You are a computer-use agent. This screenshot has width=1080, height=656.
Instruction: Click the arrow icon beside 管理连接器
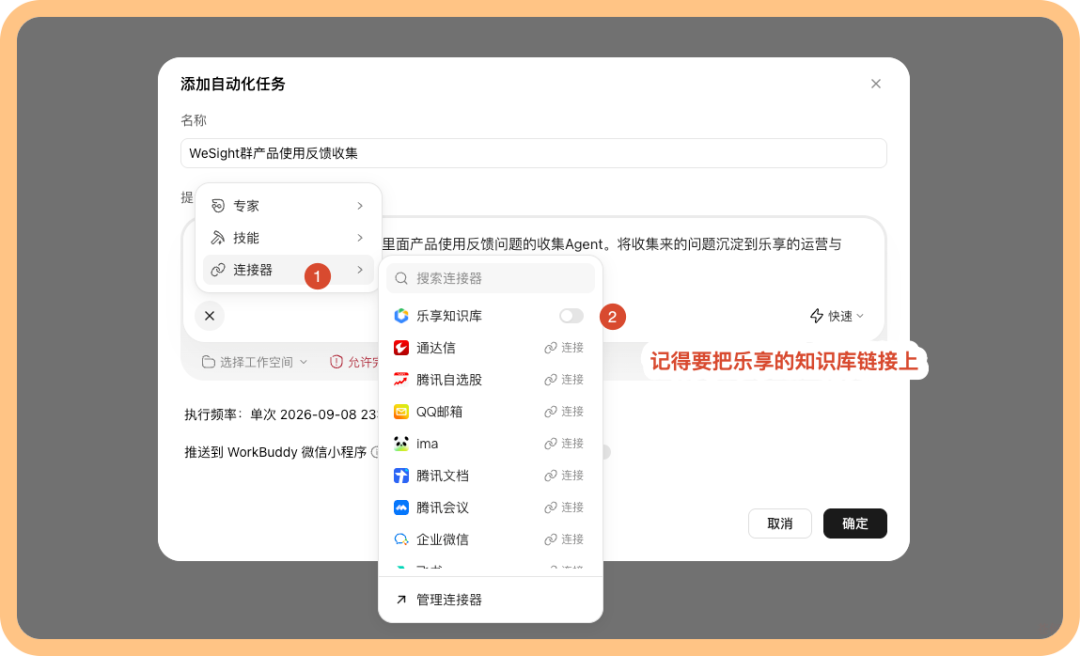pos(401,599)
